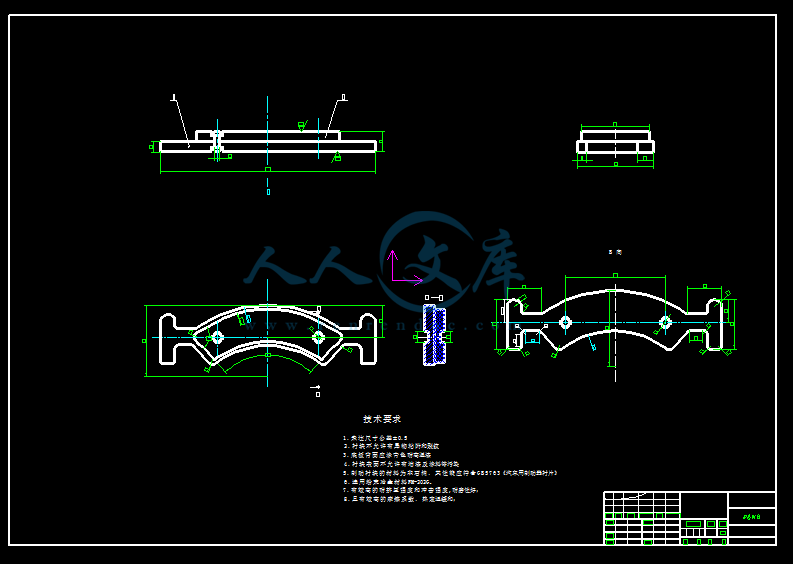Click the 技术要求 technical requirements heading
Image resolution: width=793 pixels, height=564 pixels.
(x=381, y=419)
